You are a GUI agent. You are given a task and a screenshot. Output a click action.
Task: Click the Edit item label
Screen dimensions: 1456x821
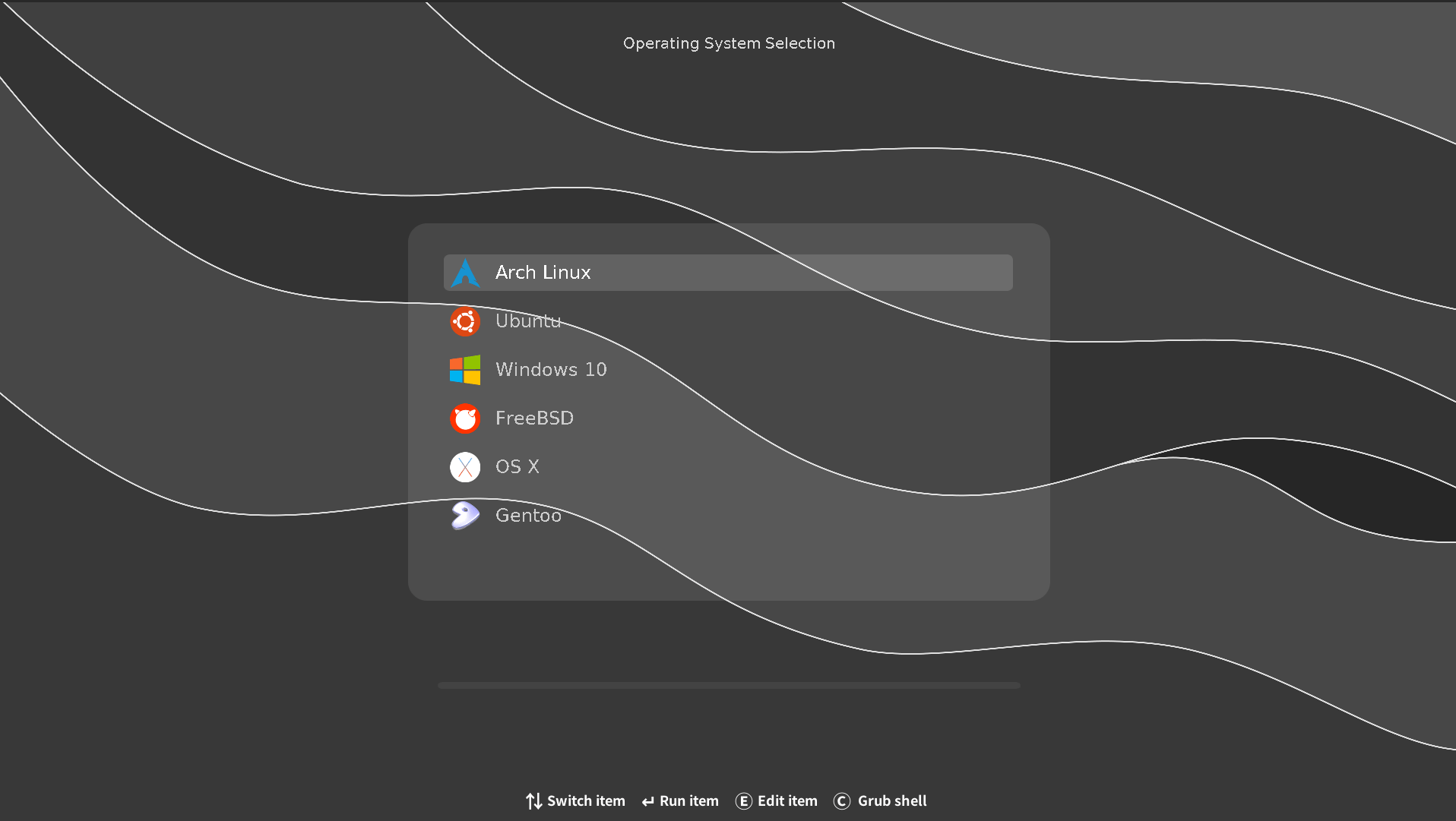pyautogui.click(x=787, y=800)
